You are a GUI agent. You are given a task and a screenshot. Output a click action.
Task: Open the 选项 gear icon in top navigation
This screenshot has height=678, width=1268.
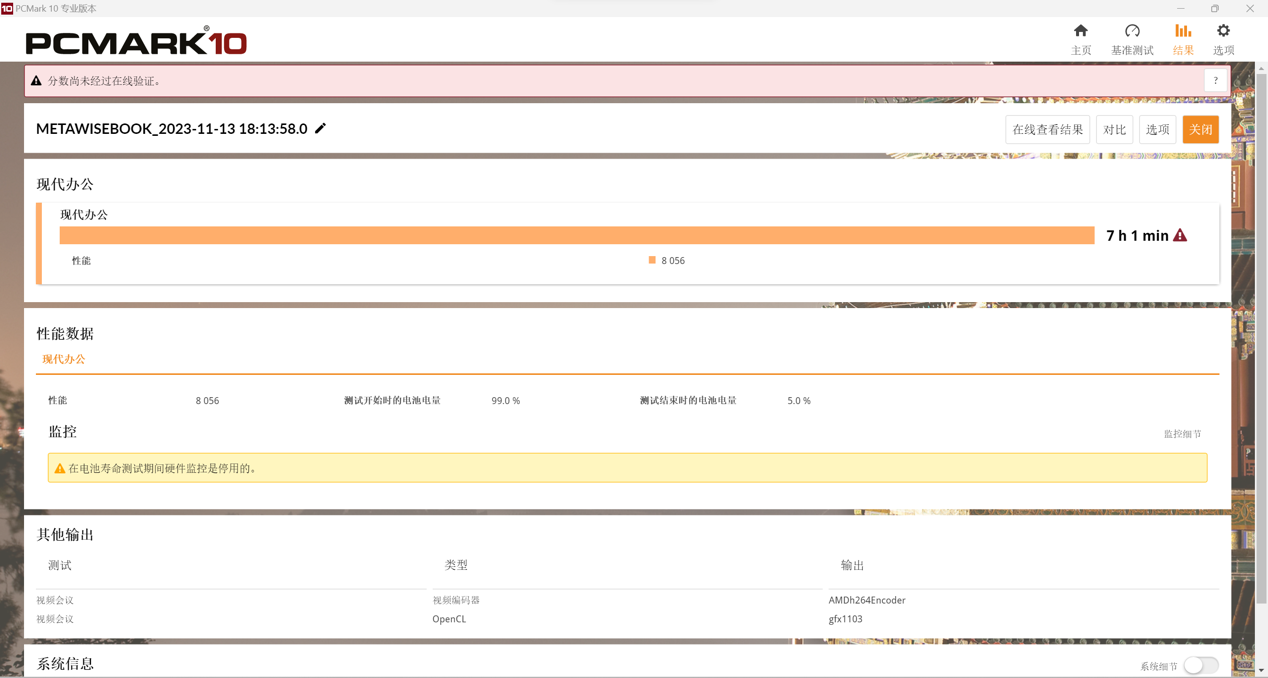point(1223,31)
